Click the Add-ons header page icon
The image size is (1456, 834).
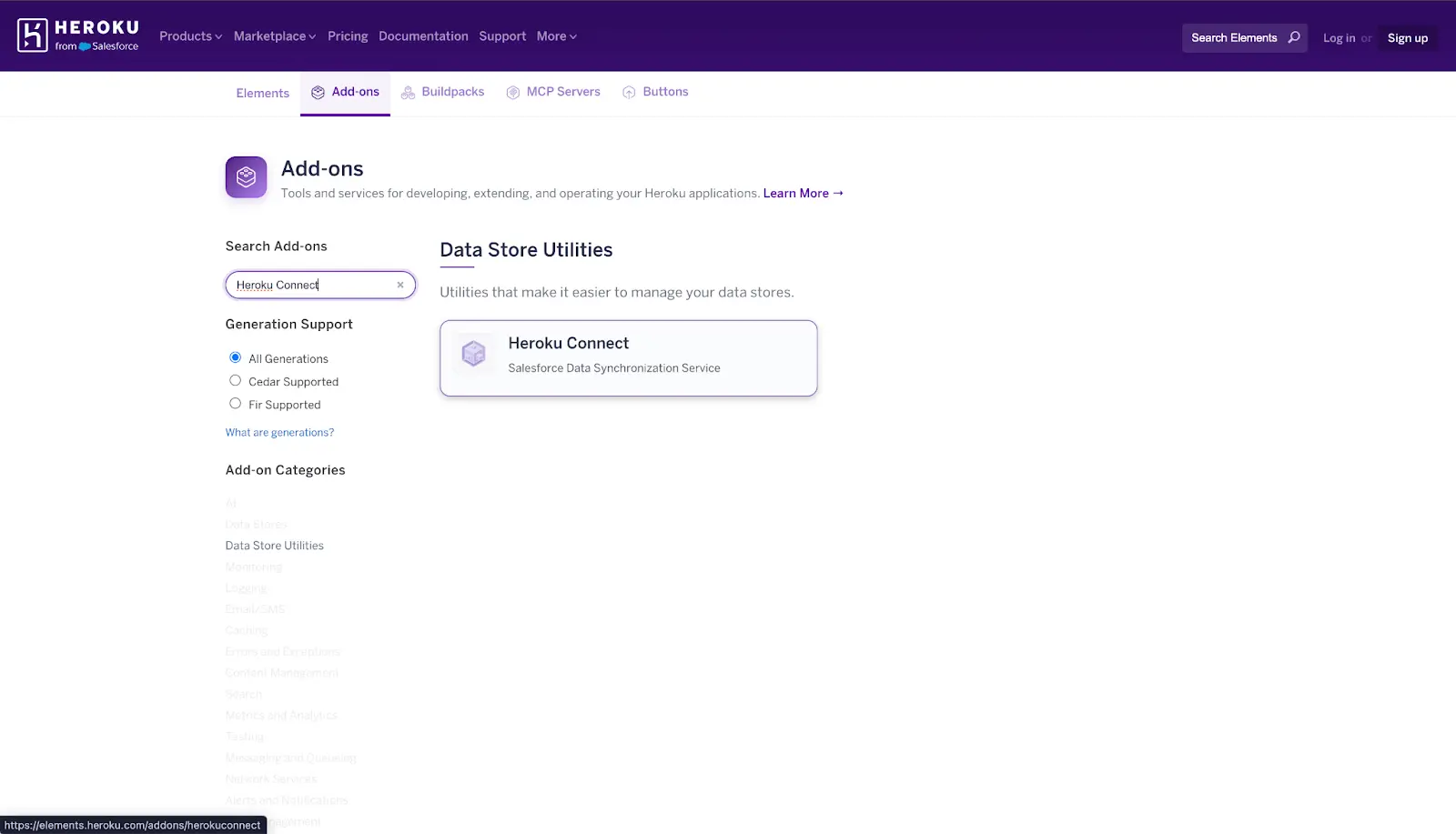[246, 176]
